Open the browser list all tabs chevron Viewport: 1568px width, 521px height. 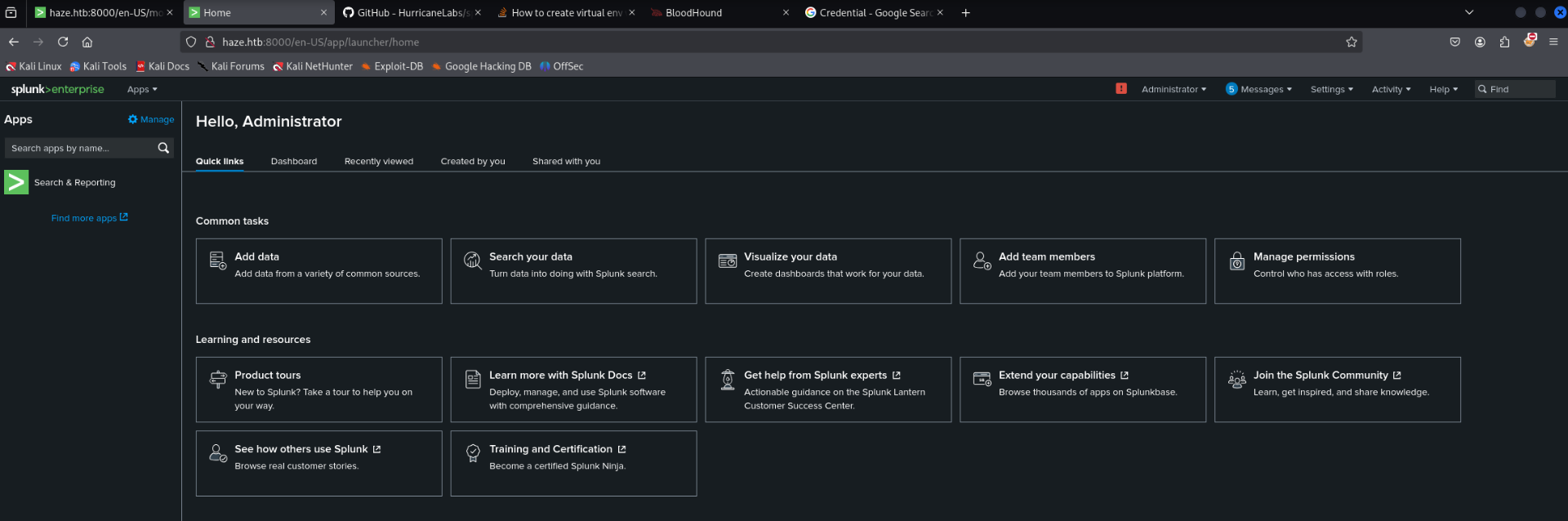coord(1469,12)
